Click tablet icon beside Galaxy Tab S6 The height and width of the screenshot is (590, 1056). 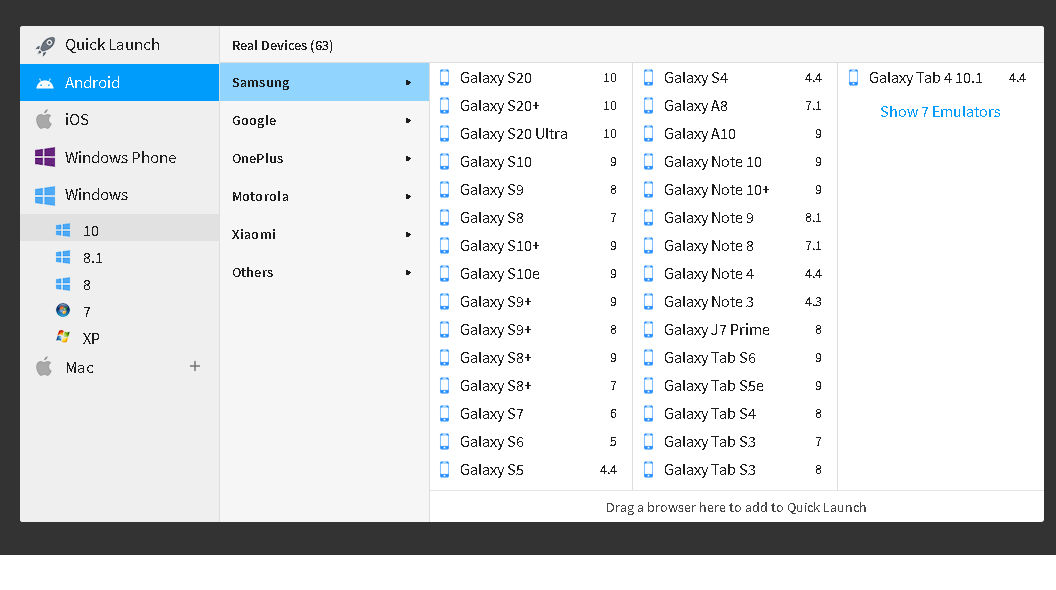point(649,358)
